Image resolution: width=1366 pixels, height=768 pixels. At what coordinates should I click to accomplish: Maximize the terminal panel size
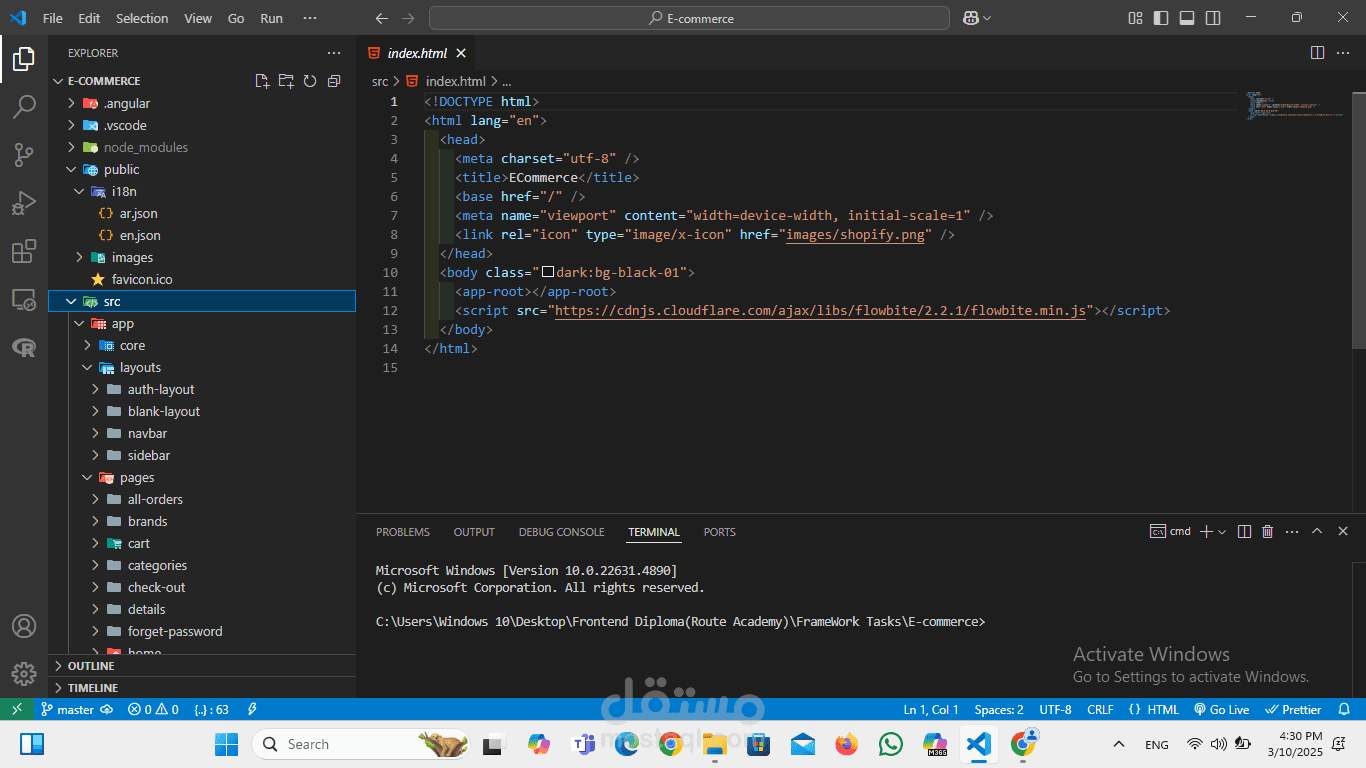[x=1317, y=532]
